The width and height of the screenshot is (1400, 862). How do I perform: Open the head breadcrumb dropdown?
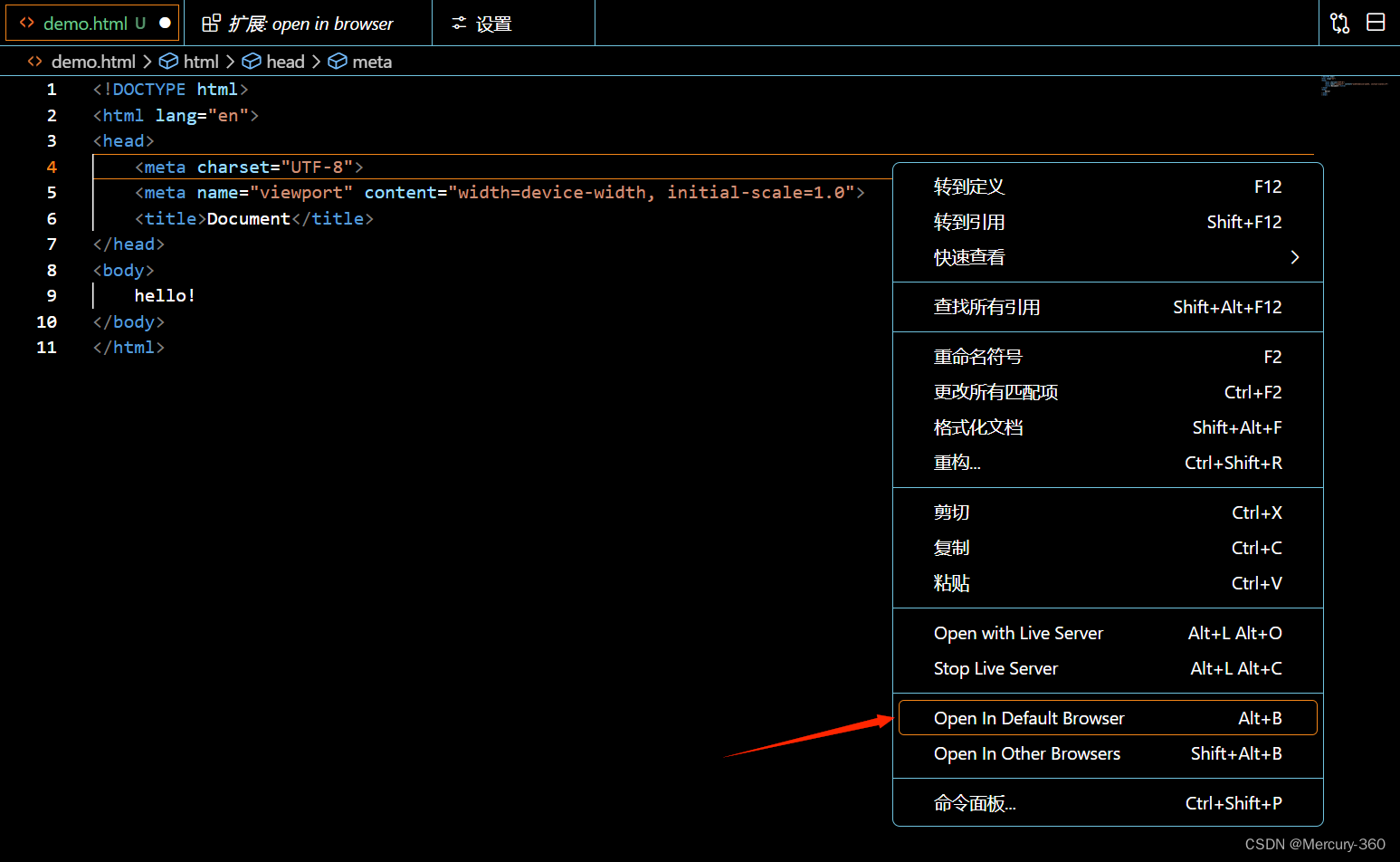click(x=284, y=62)
